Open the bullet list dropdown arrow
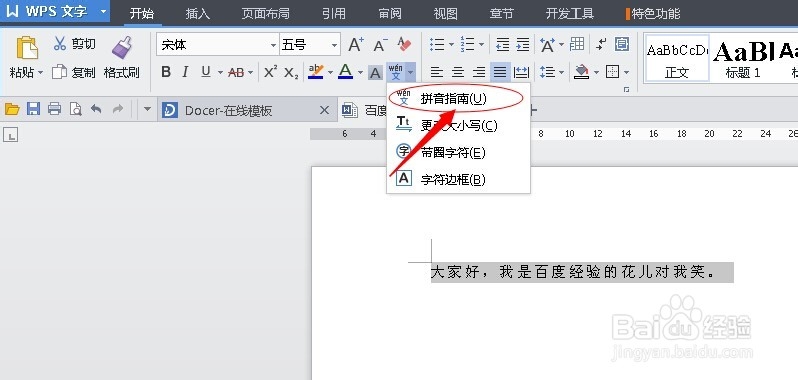The width and height of the screenshot is (798, 380). pos(451,45)
